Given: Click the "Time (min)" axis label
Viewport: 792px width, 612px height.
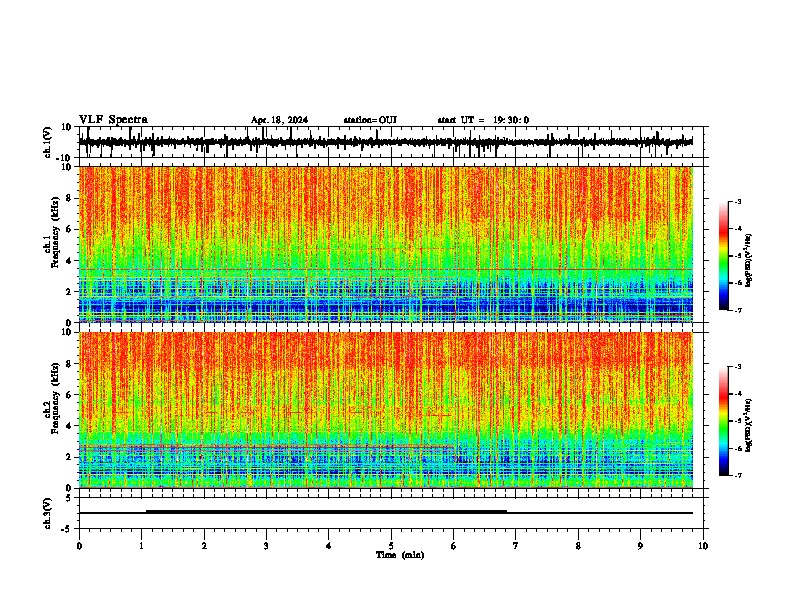Looking at the screenshot, I should coord(400,555).
